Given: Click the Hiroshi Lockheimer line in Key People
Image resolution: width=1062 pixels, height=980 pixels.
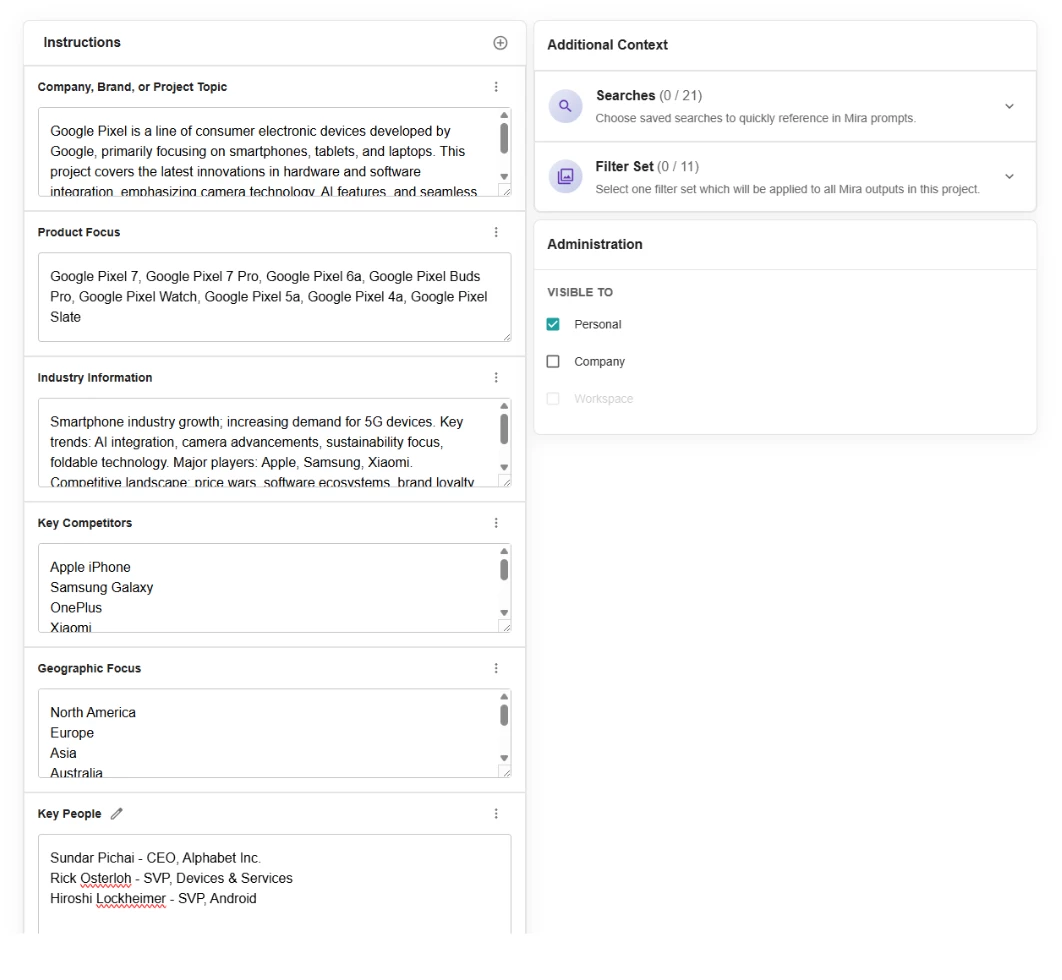Looking at the screenshot, I should [x=153, y=899].
